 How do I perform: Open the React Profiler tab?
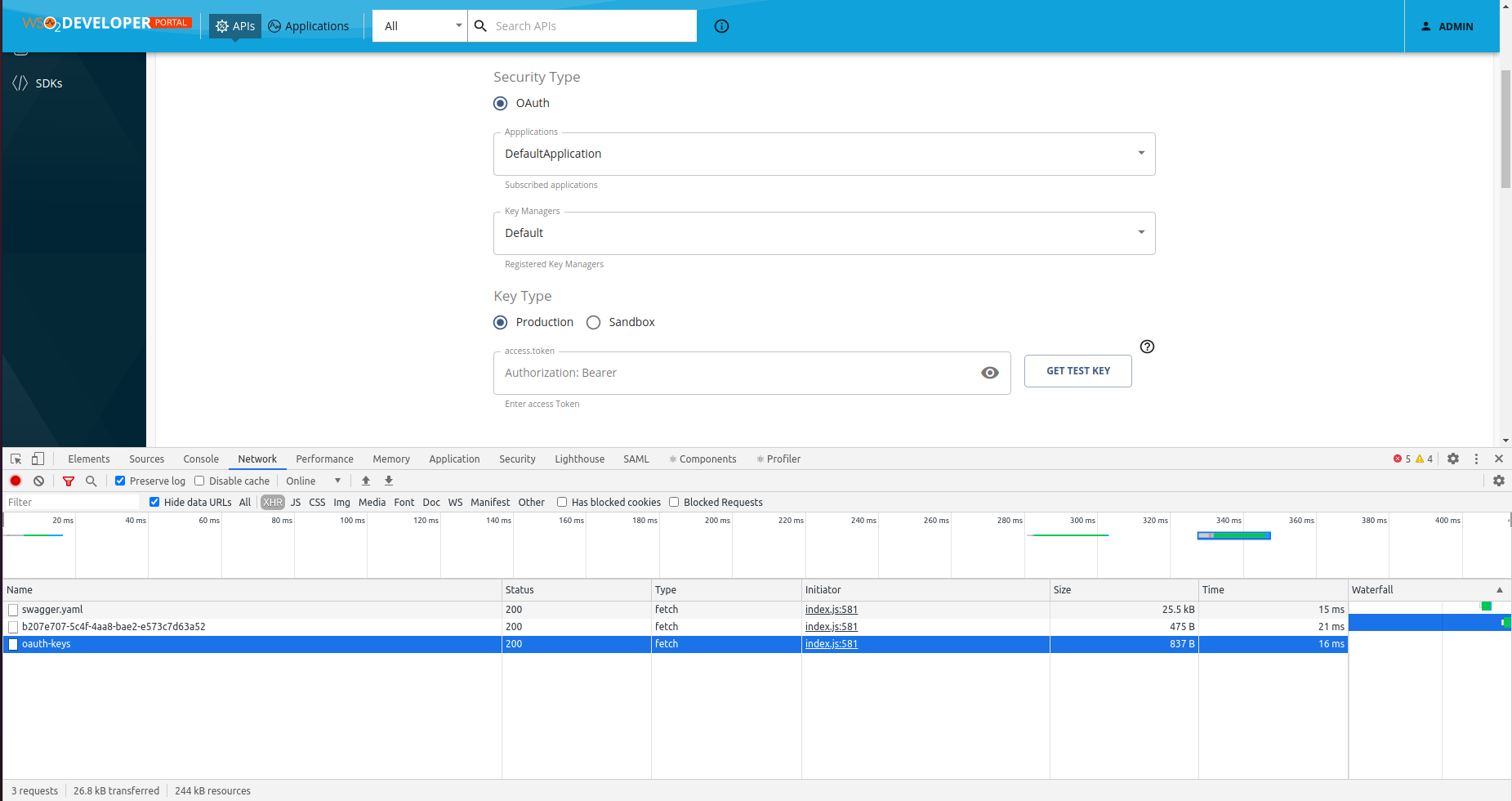(x=778, y=459)
